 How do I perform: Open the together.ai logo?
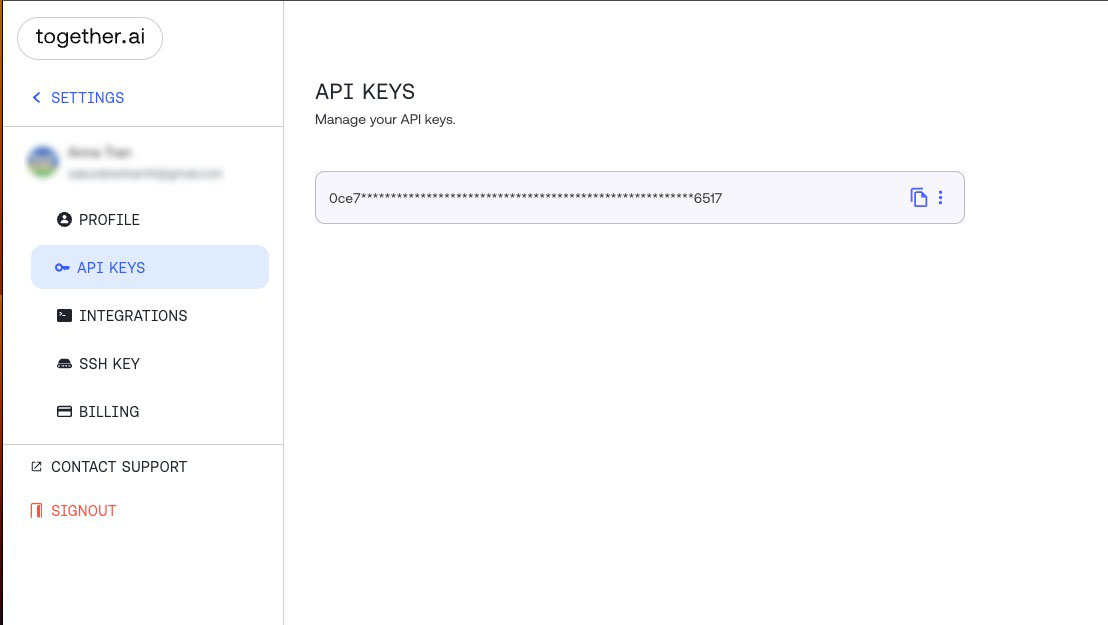click(90, 37)
